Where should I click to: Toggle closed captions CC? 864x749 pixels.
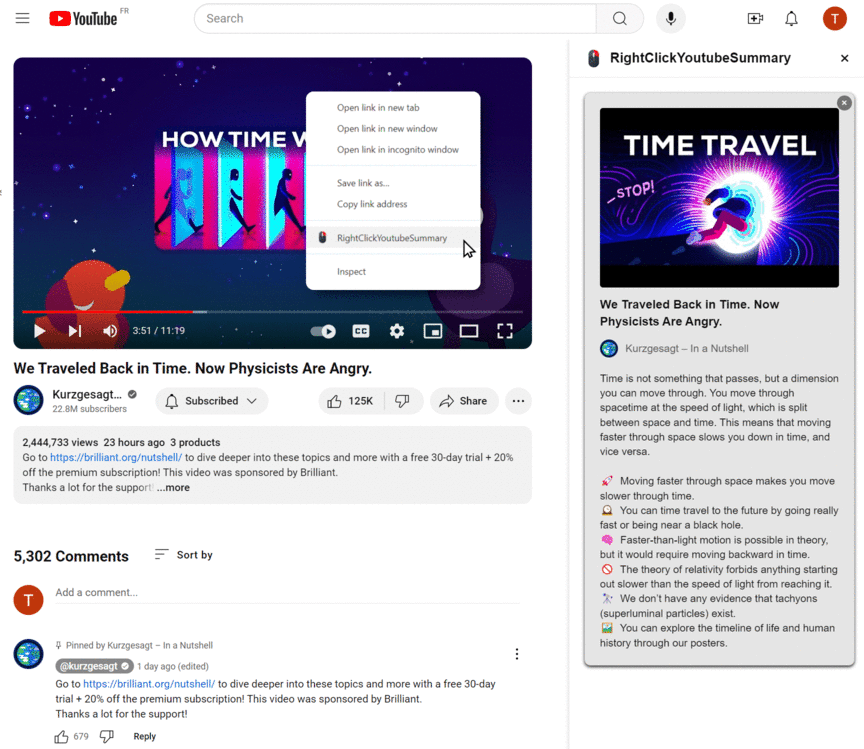[x=361, y=331]
